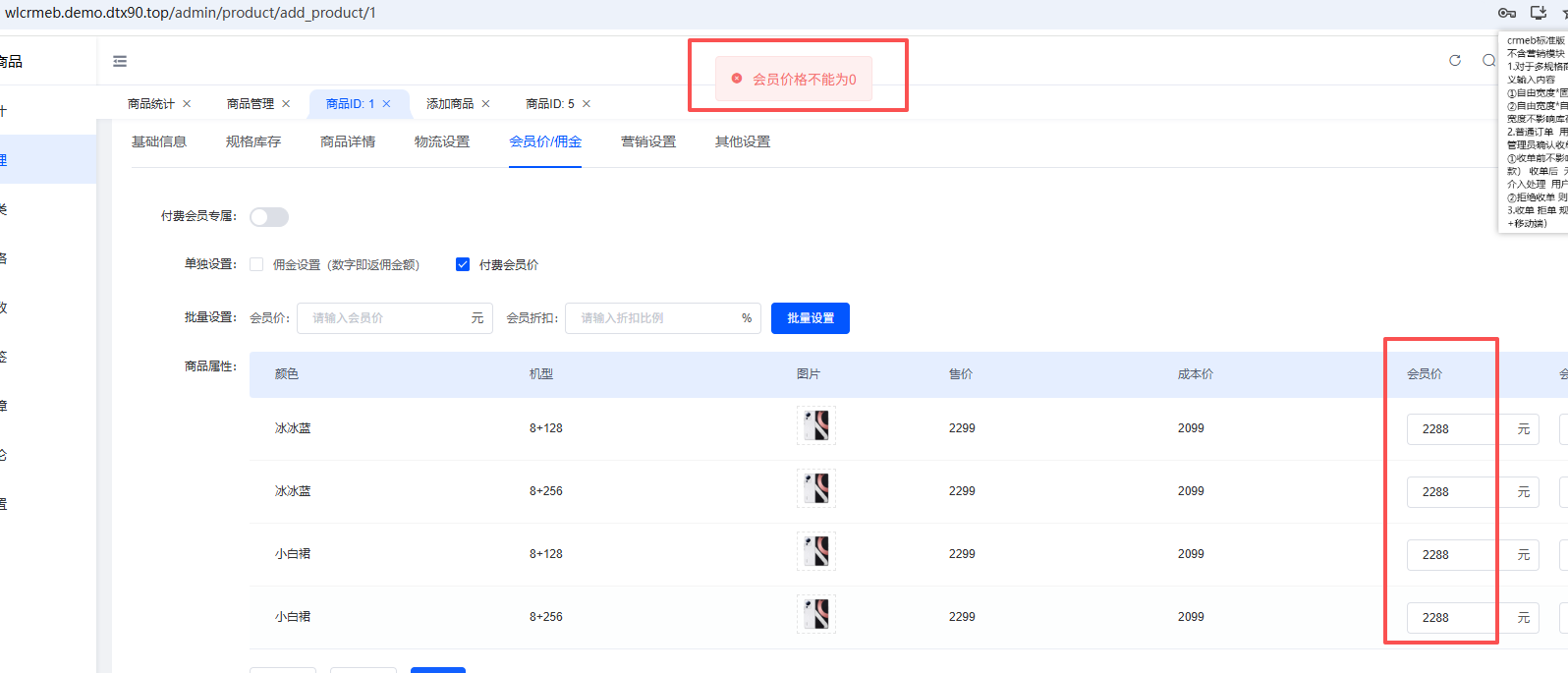Close the 商品ID: 5 tab
Screen dimensions: 1568x673
coord(587,104)
